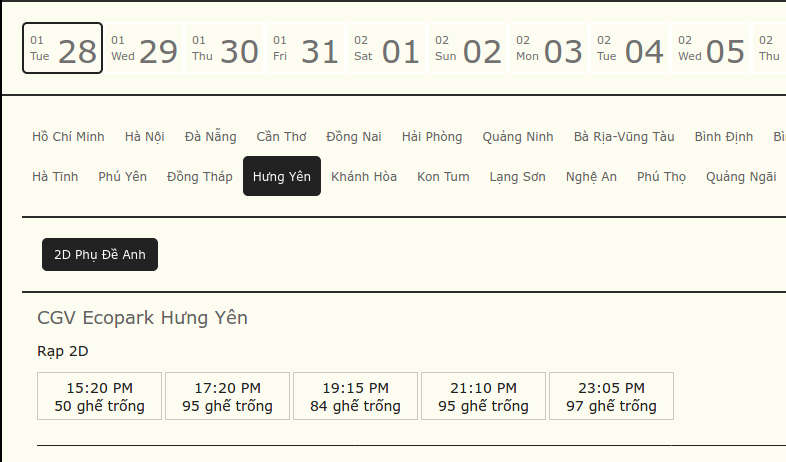
Task: Choose the 21:10 PM showtime
Action: [483, 396]
